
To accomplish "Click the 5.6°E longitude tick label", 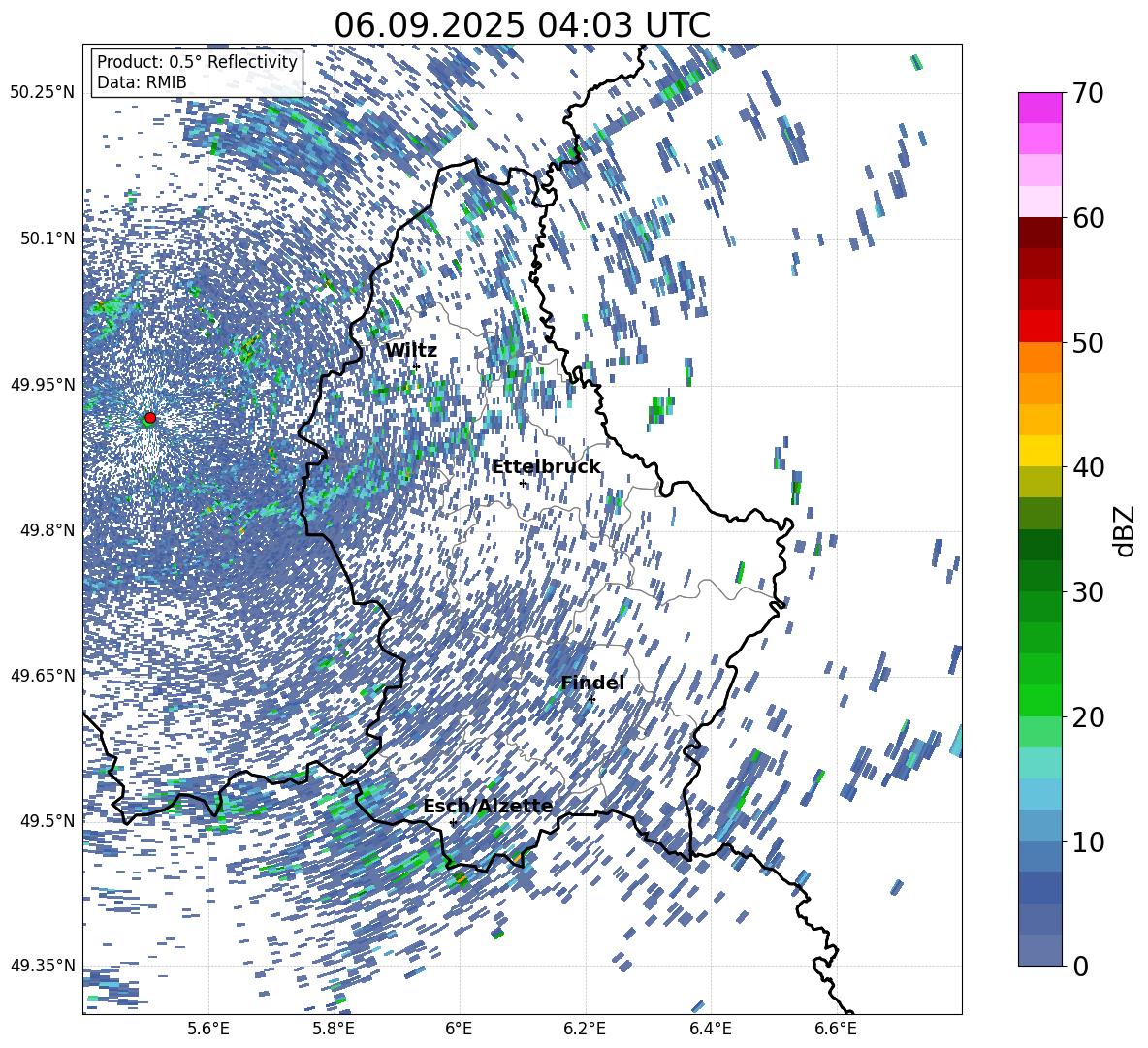I will [208, 1029].
